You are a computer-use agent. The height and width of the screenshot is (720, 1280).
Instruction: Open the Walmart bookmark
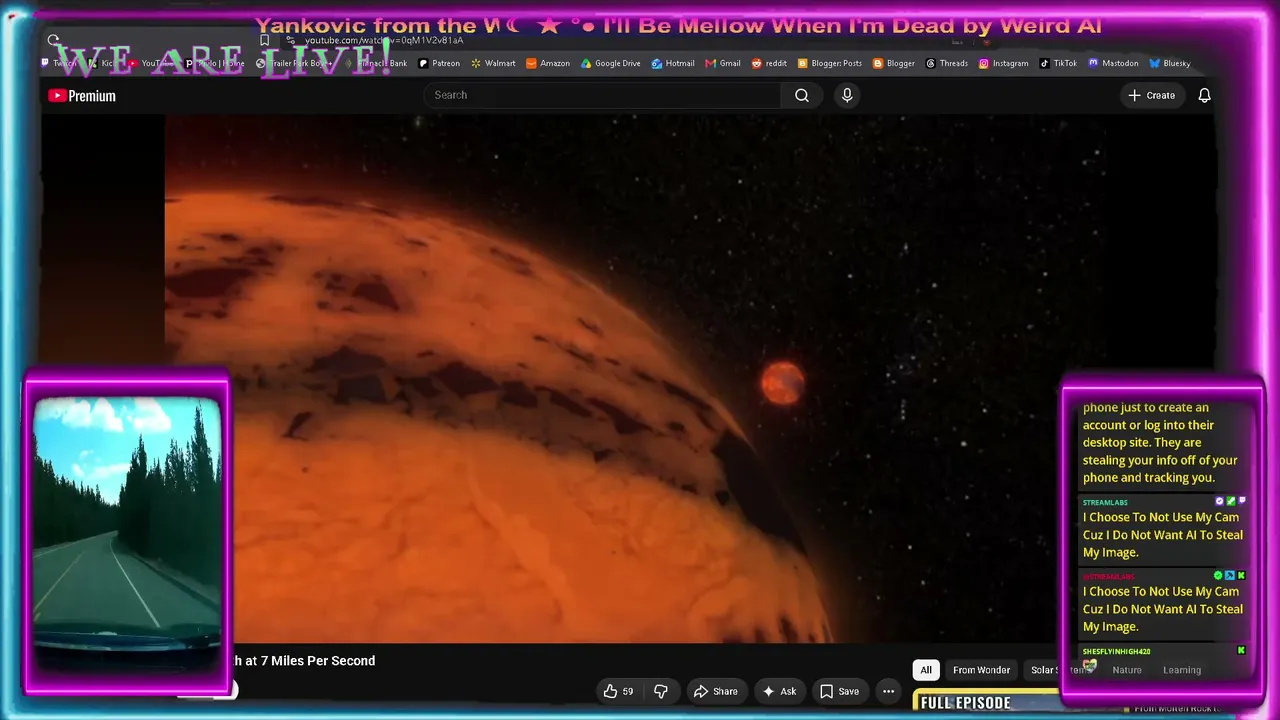pyautogui.click(x=493, y=63)
